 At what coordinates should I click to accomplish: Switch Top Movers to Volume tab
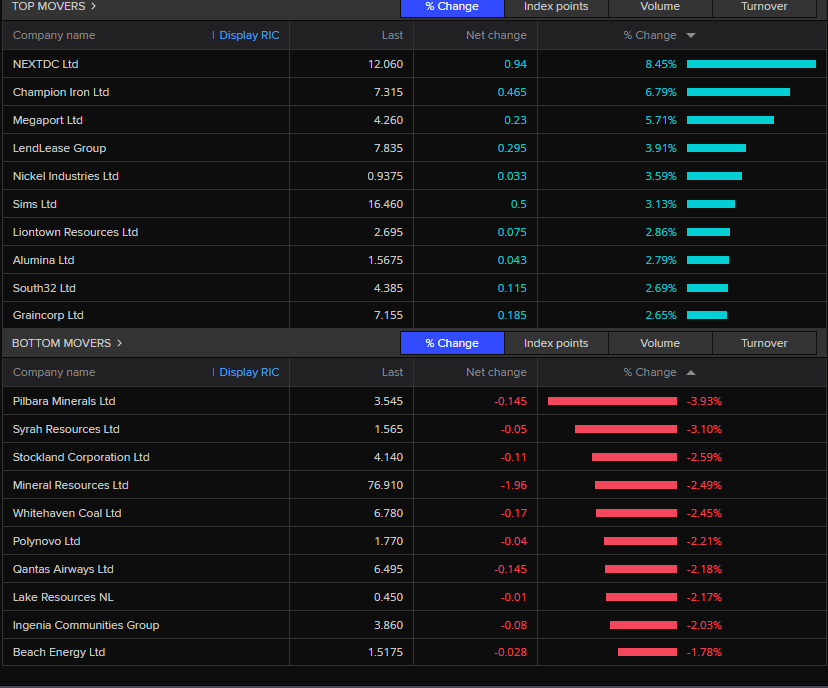tap(660, 7)
